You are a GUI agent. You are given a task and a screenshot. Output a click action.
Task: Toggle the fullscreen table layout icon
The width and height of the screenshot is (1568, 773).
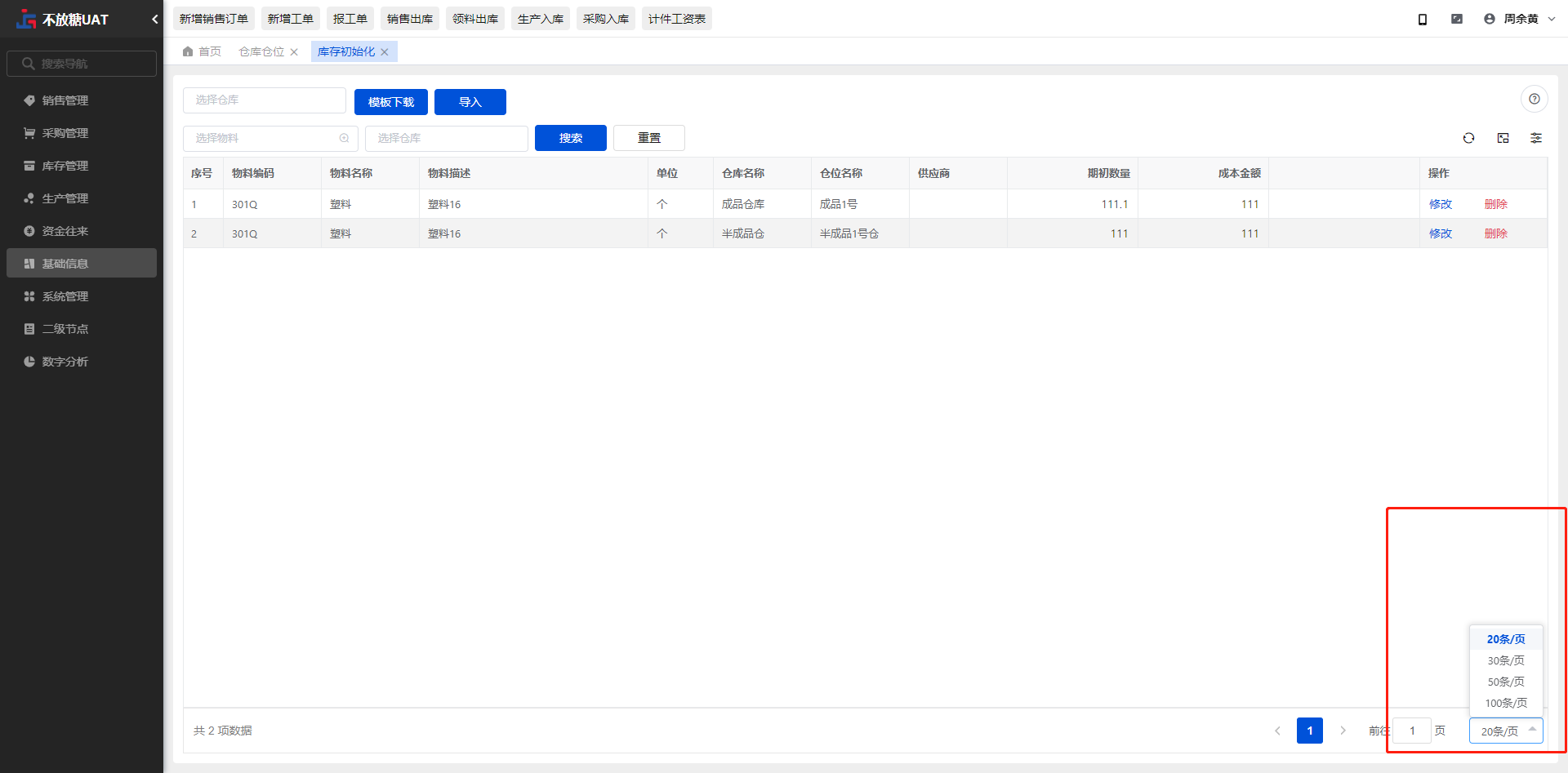(1503, 138)
